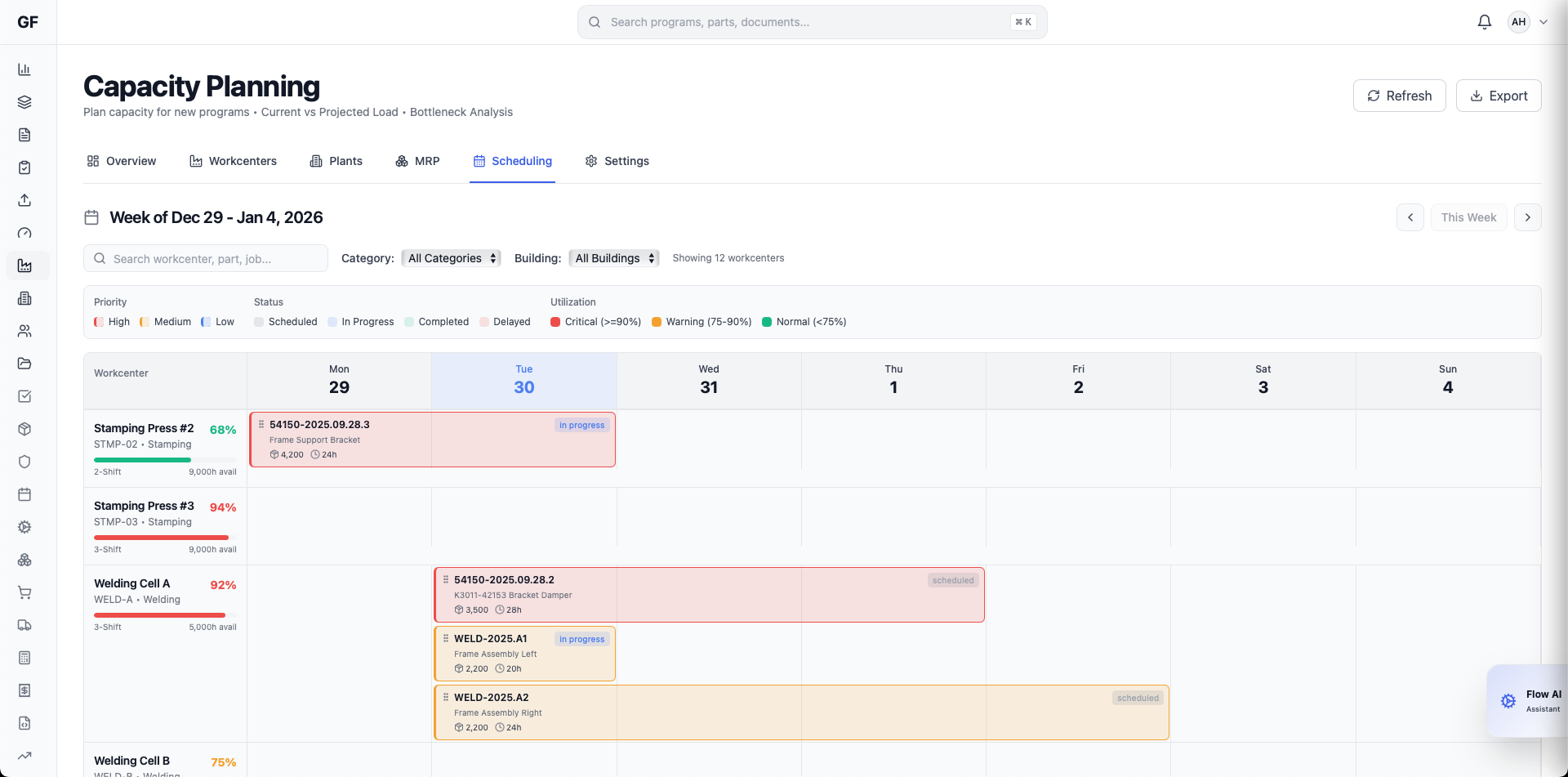Open the performance gauge panel in sidebar
1568x777 pixels.
tap(24, 232)
